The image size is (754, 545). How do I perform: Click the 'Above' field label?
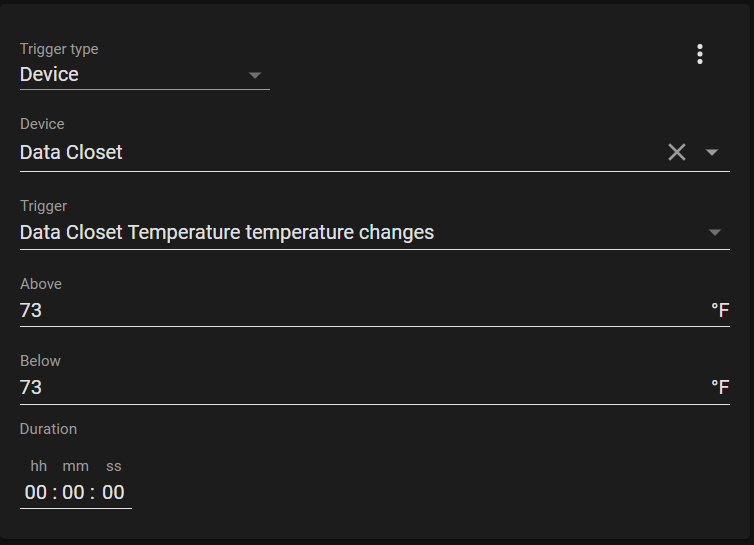pos(41,284)
